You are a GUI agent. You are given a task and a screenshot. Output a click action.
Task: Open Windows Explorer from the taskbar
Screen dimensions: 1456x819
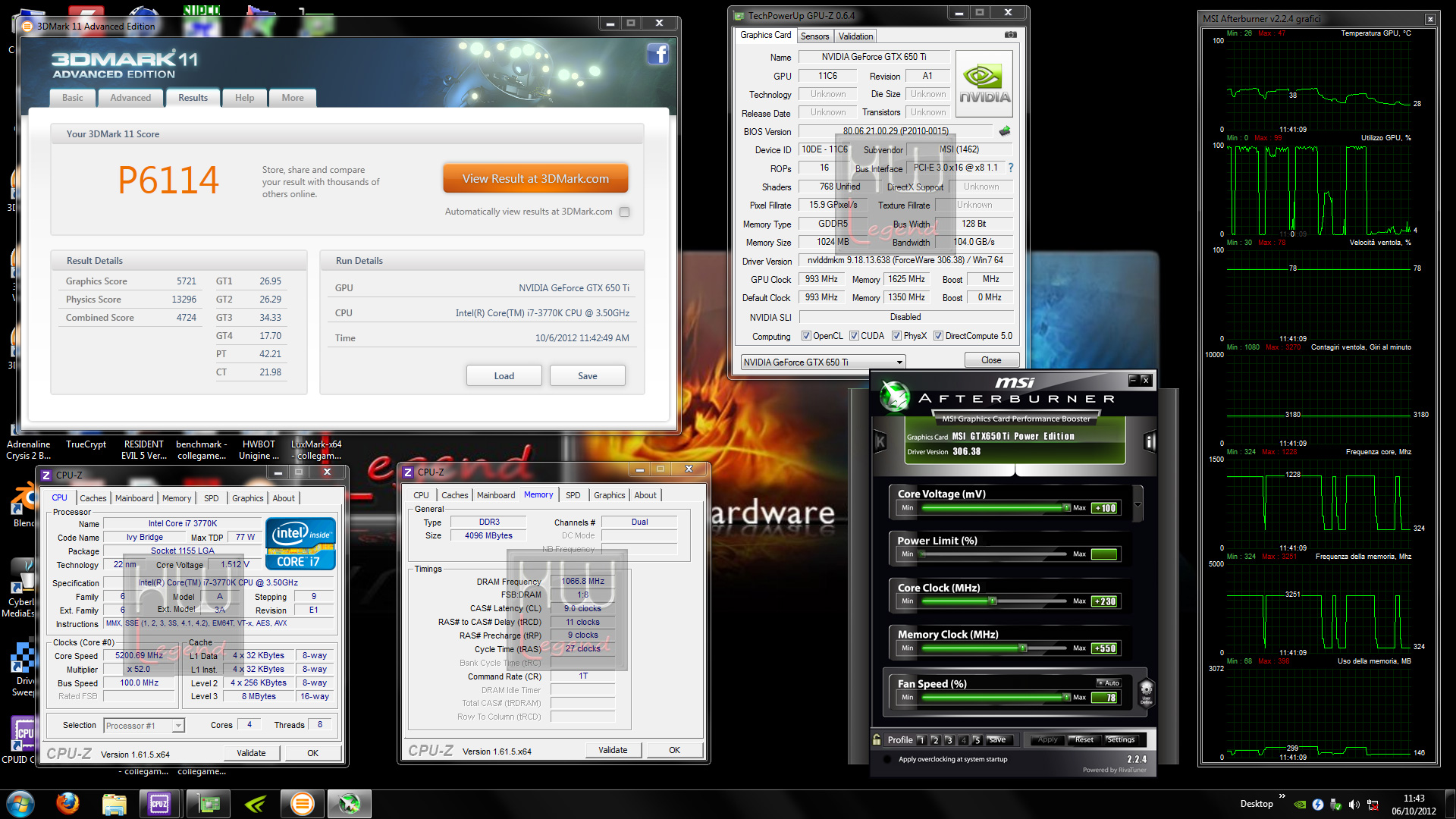tap(114, 804)
